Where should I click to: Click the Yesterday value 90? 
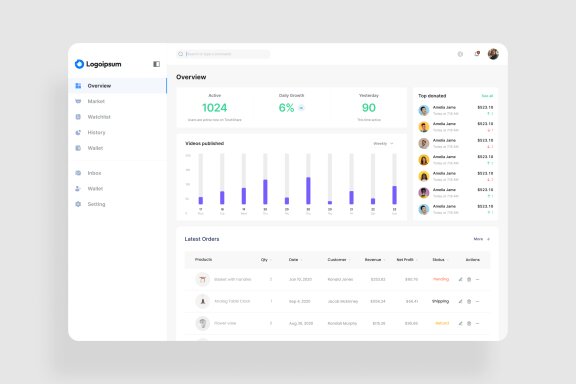[369, 108]
